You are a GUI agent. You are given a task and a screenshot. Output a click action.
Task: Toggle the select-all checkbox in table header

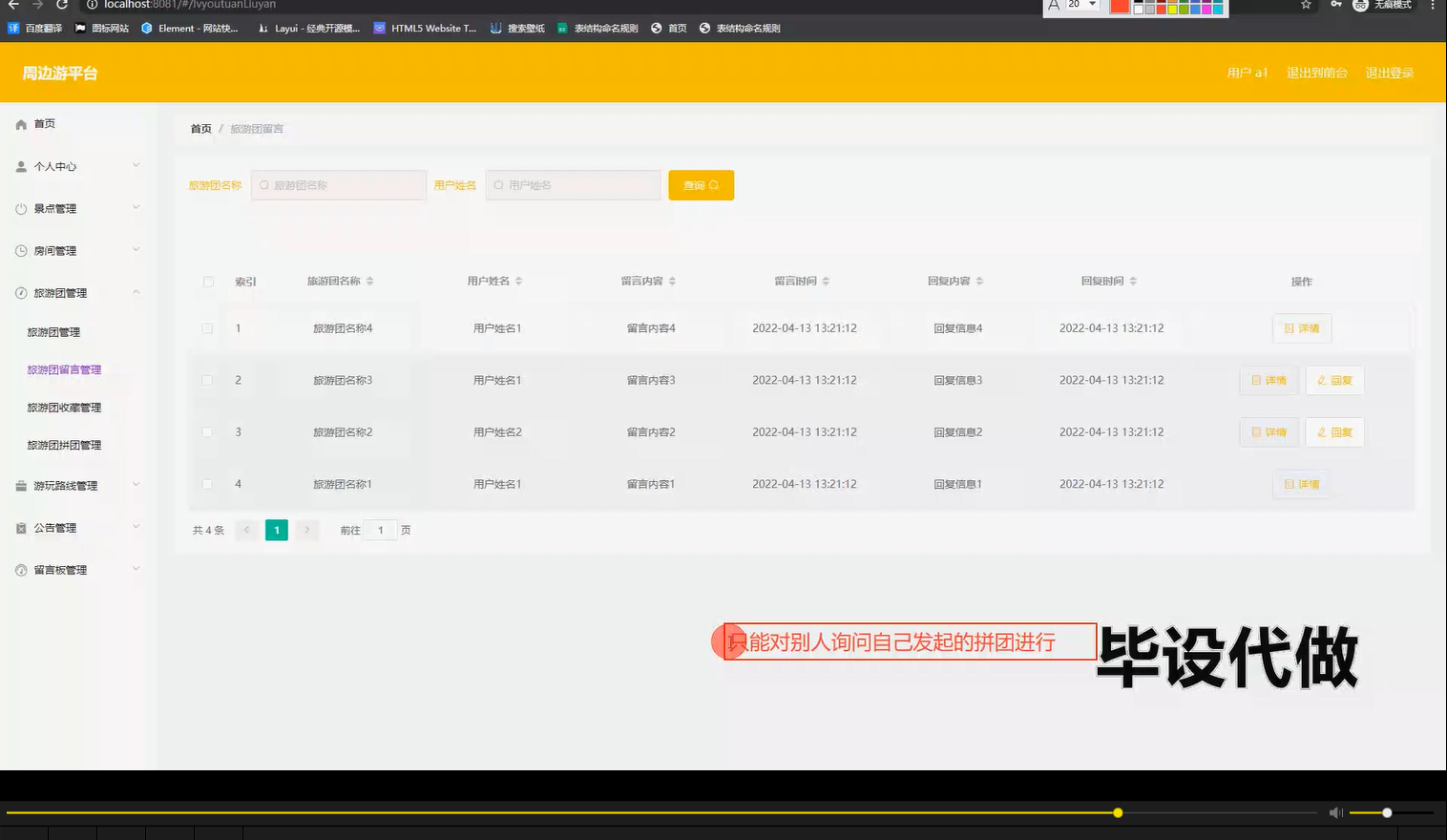208,282
